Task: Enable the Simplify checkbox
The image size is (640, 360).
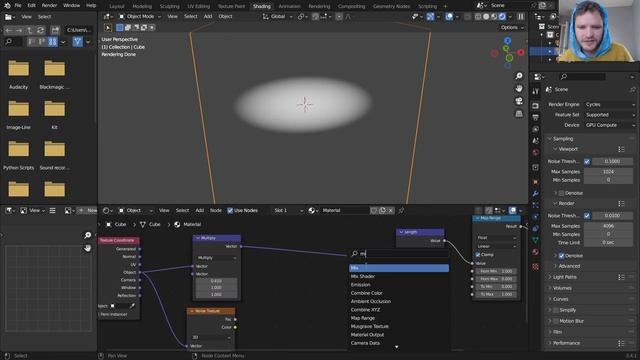Action: tap(556, 310)
